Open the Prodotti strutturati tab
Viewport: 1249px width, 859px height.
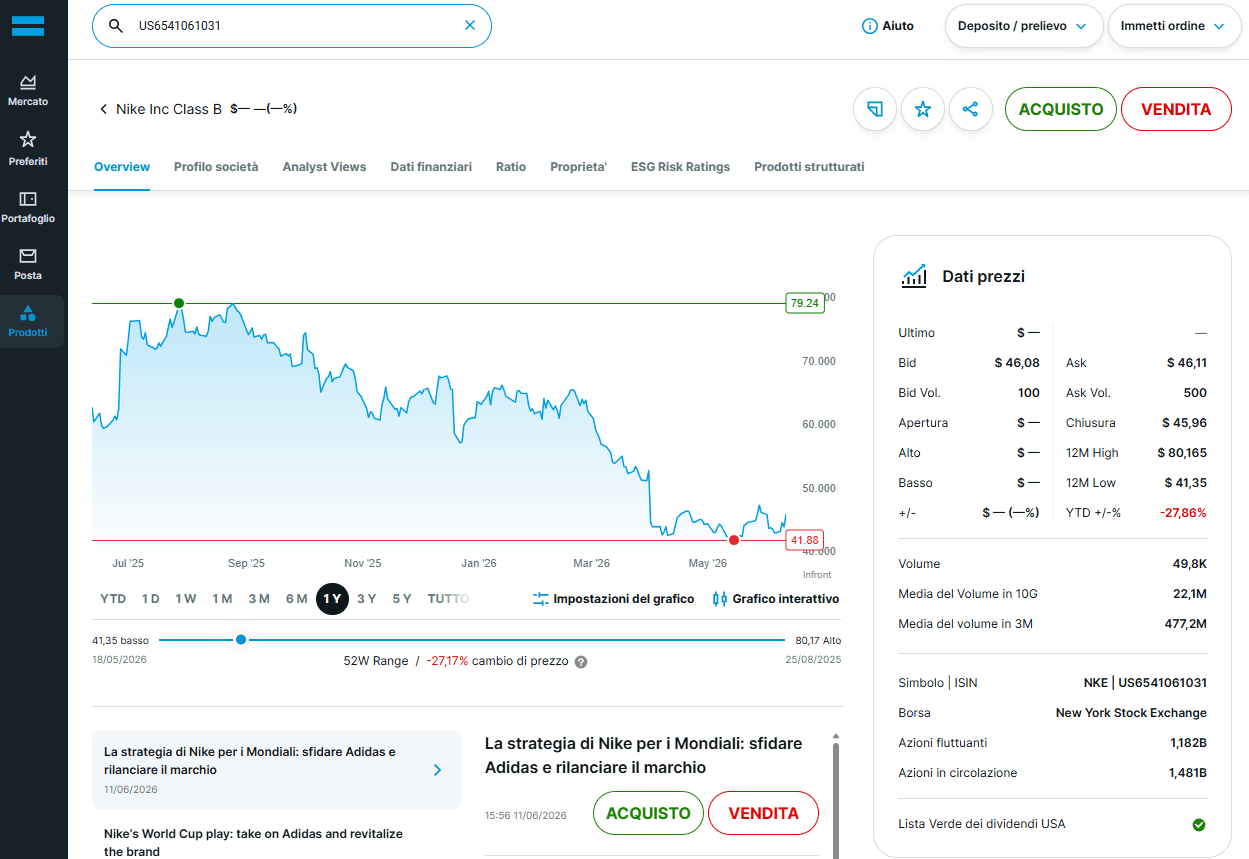coord(809,167)
